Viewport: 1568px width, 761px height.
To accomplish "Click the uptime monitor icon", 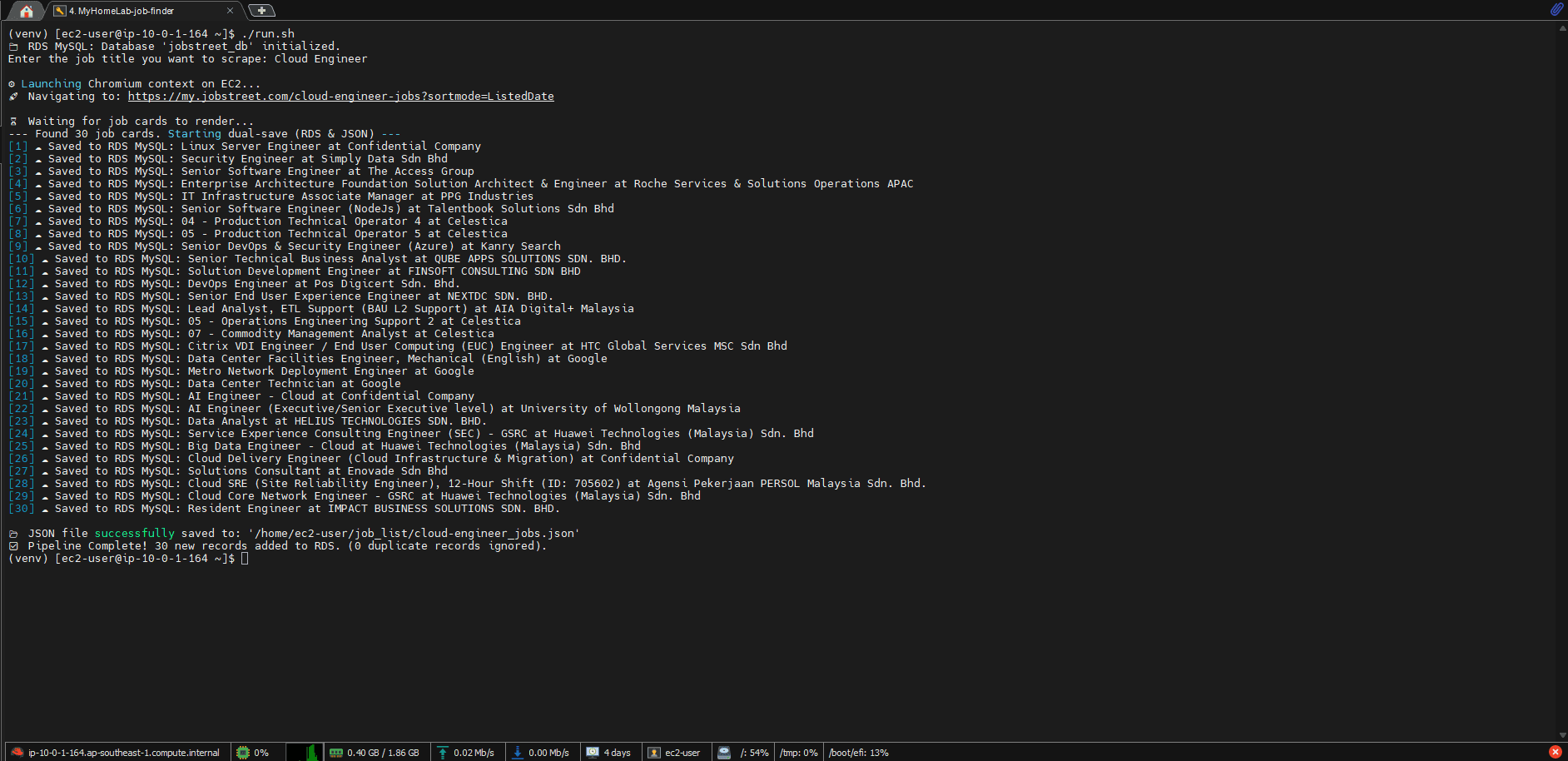I will click(x=593, y=752).
